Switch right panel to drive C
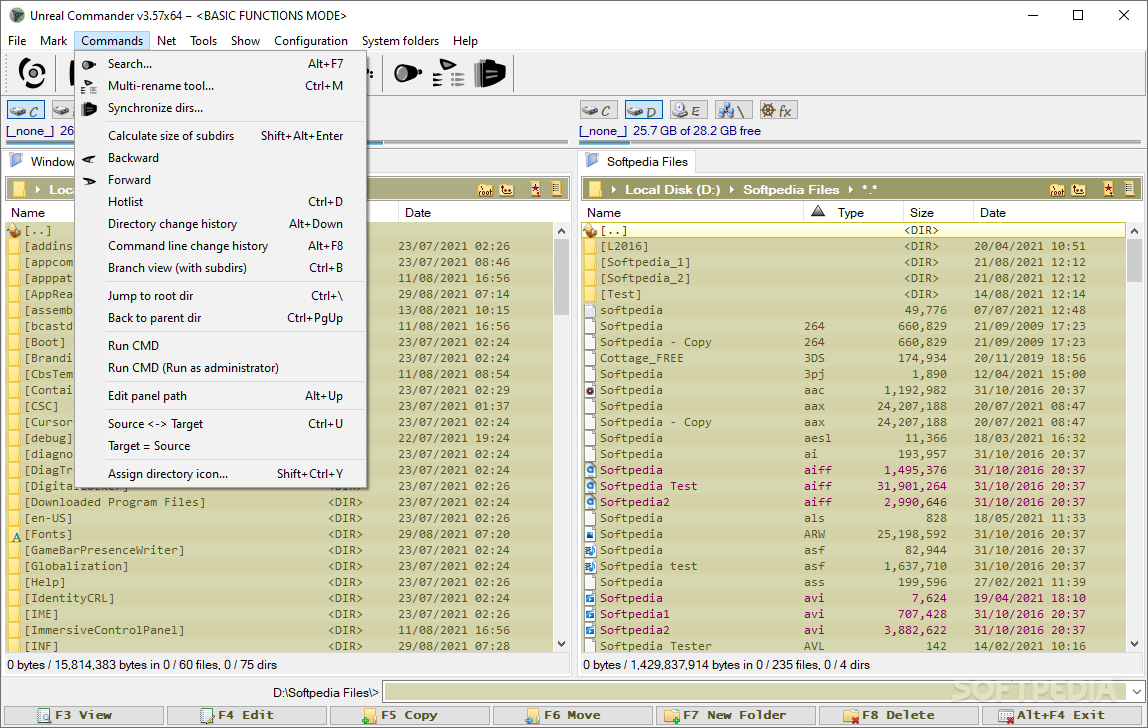The height and width of the screenshot is (728, 1148). coord(598,111)
